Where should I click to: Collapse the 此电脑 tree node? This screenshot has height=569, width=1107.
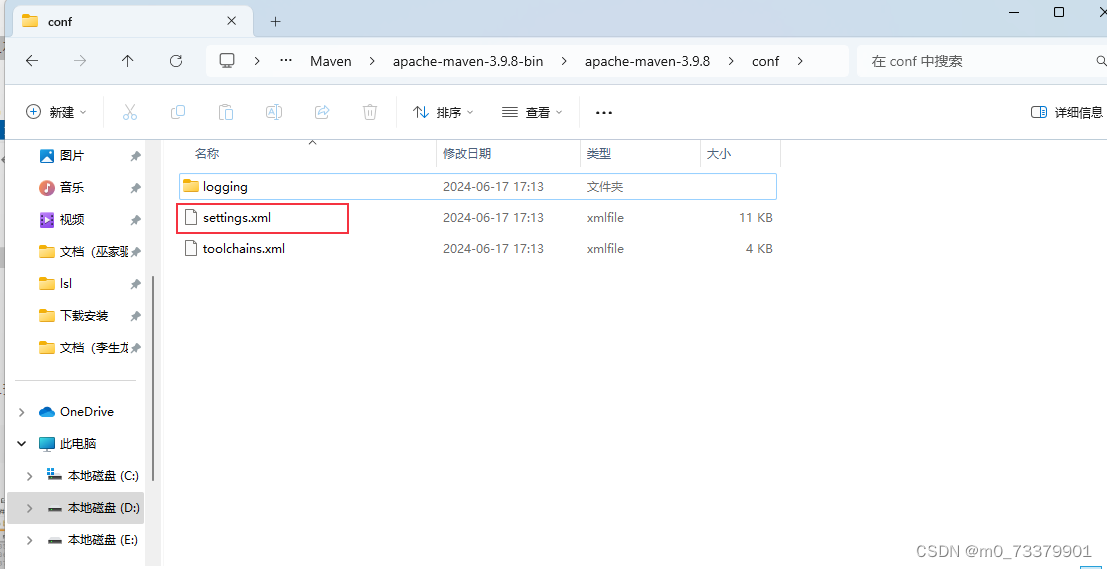point(22,443)
